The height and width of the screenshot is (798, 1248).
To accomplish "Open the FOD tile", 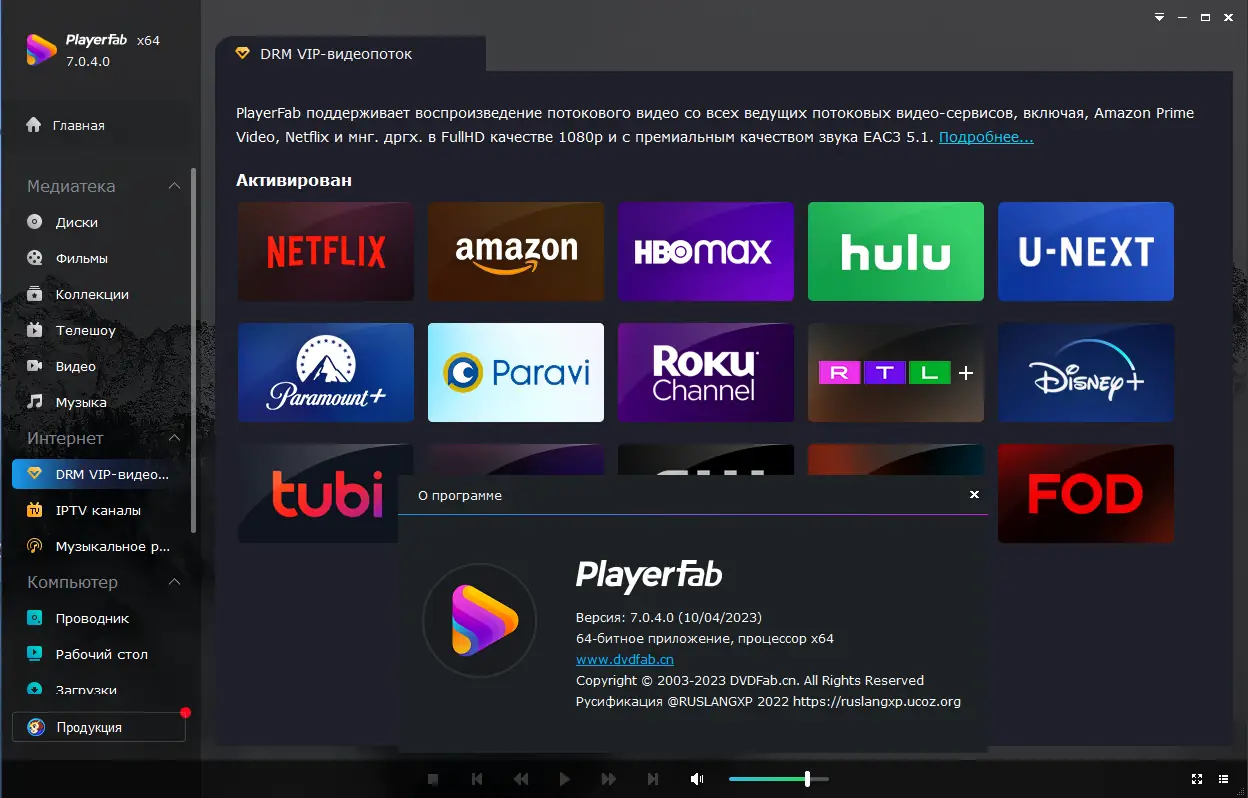I will tap(1086, 493).
